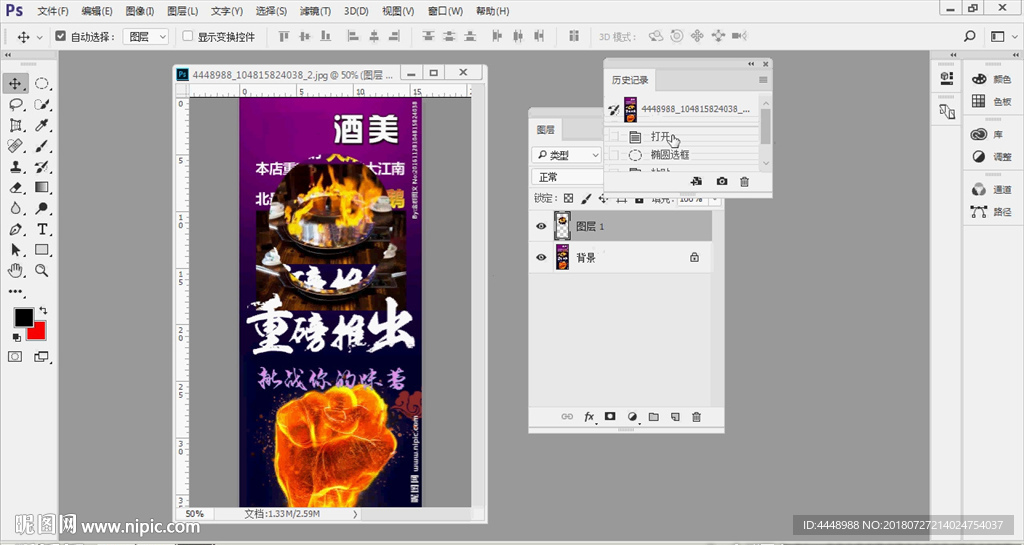The width and height of the screenshot is (1024, 545).
Task: Enable the 显示变换控件 checkbox
Action: point(187,37)
